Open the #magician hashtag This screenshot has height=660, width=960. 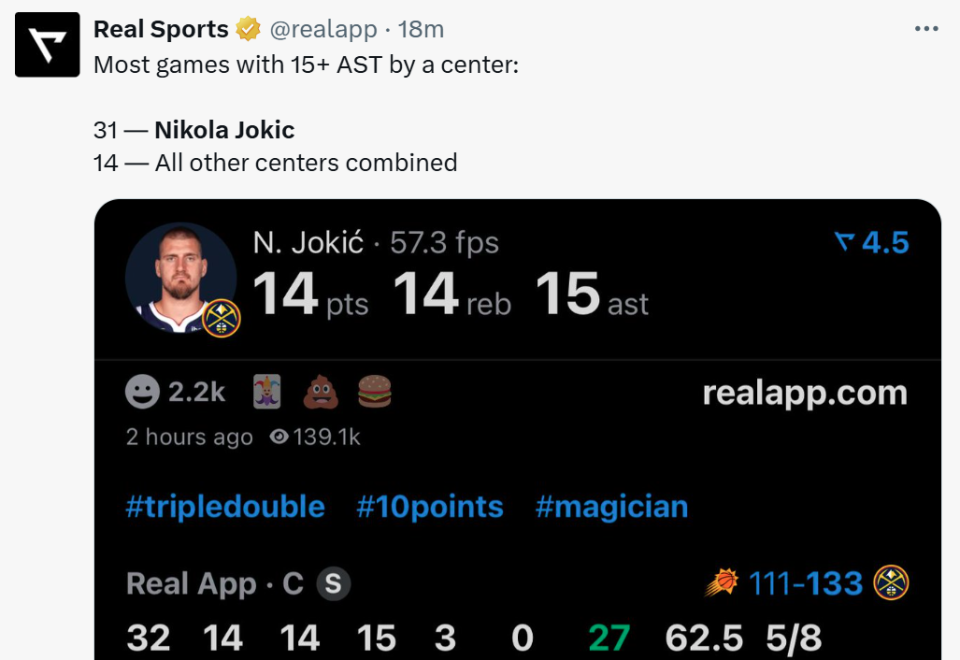coord(611,506)
